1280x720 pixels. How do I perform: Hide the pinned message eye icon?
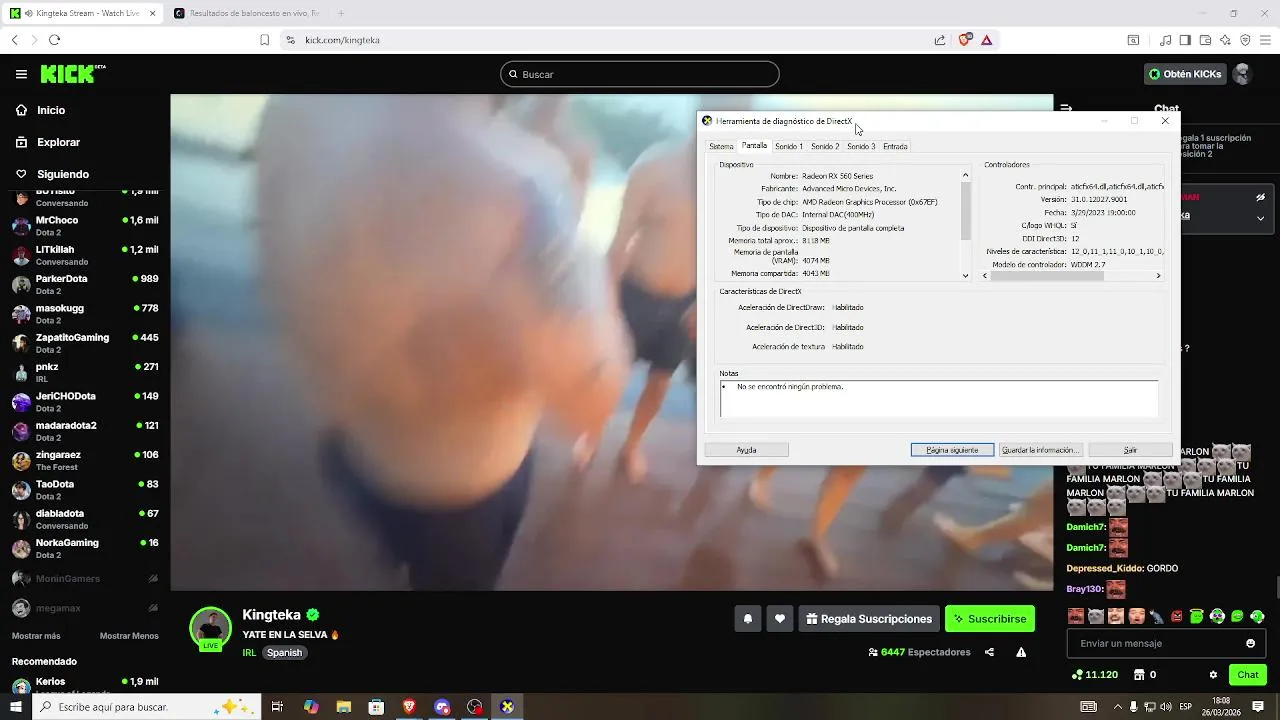[x=1260, y=197]
